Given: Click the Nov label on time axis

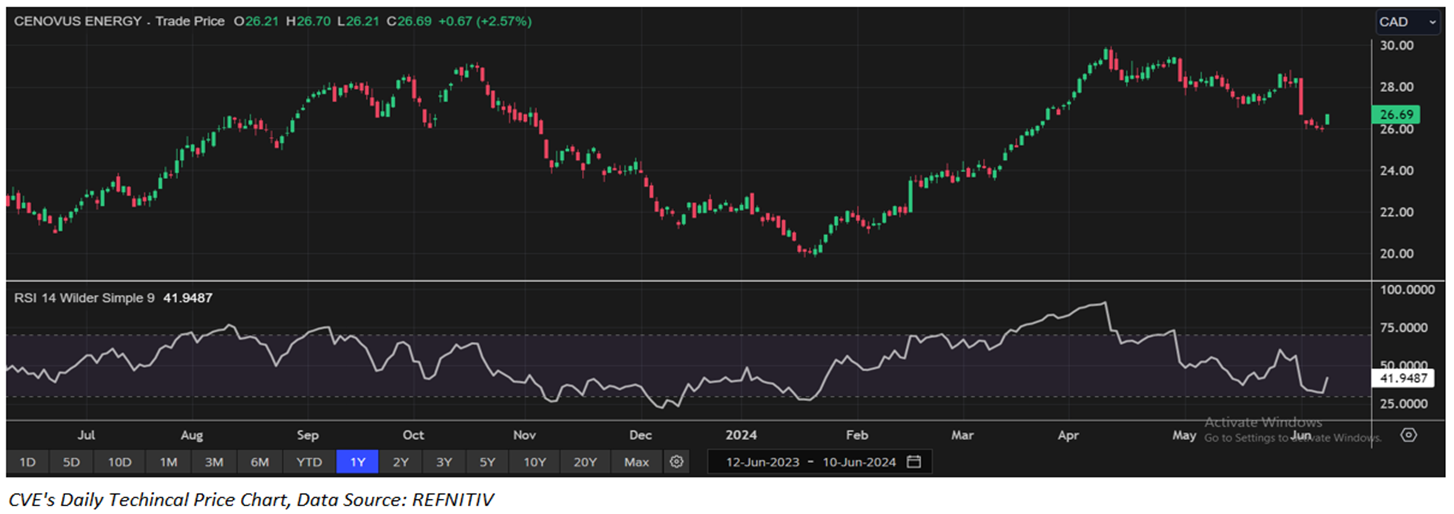Looking at the screenshot, I should click(525, 436).
